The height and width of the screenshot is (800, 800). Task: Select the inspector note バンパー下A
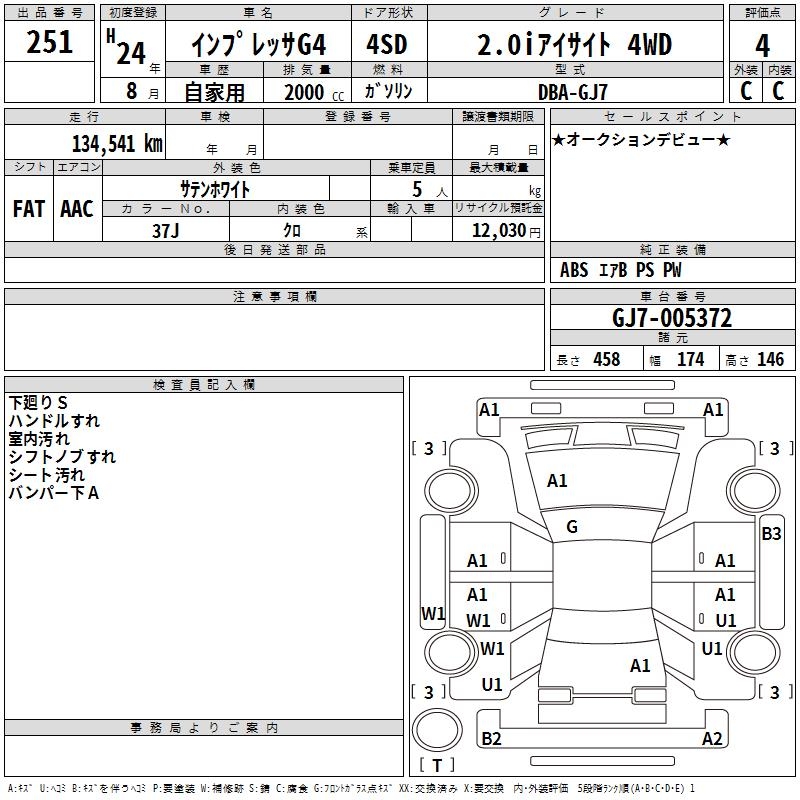tap(53, 493)
